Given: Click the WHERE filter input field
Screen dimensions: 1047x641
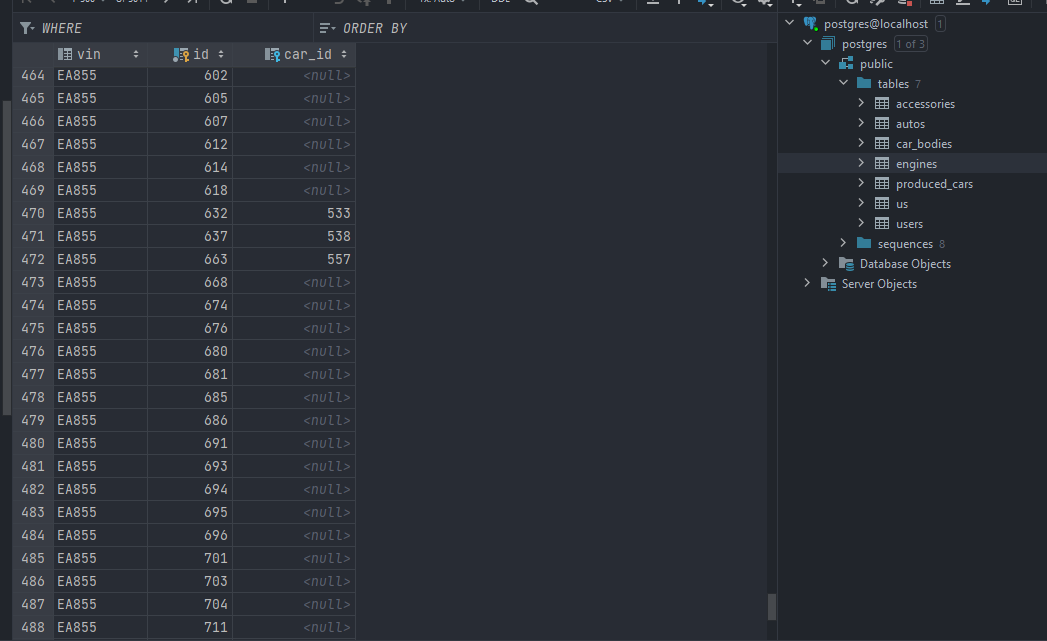Looking at the screenshot, I should click(150, 27).
